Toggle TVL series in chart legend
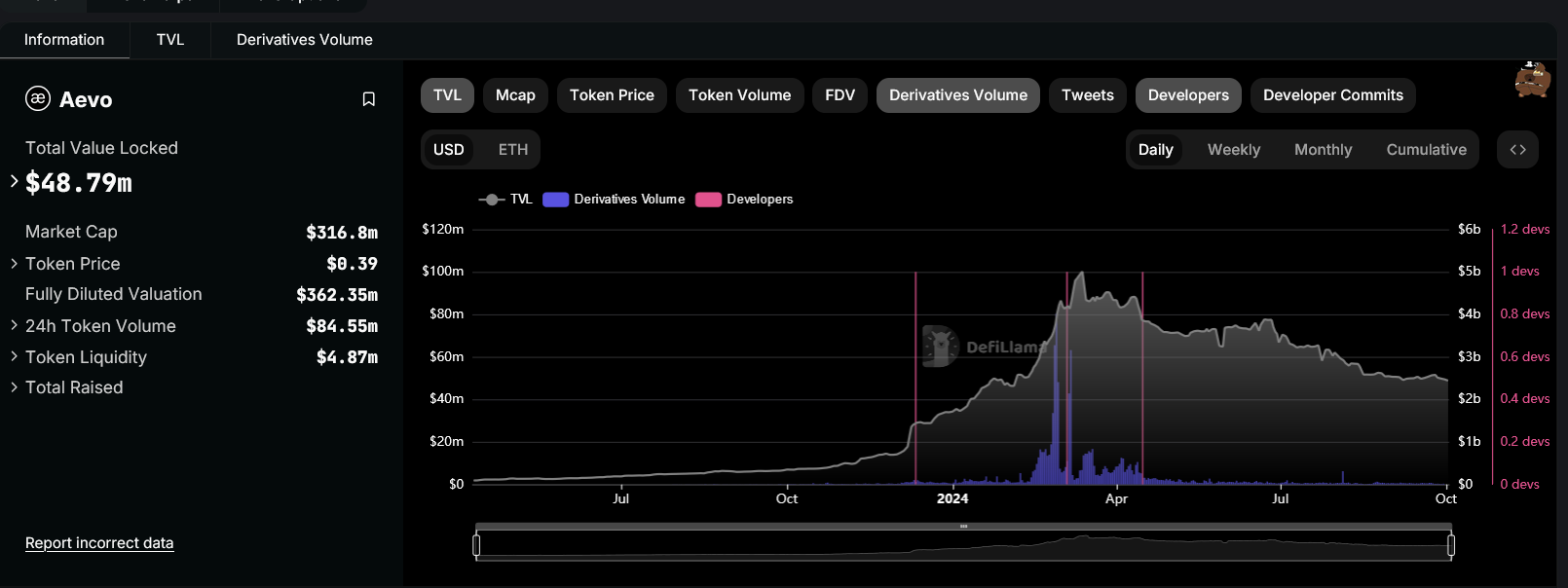 click(x=505, y=200)
